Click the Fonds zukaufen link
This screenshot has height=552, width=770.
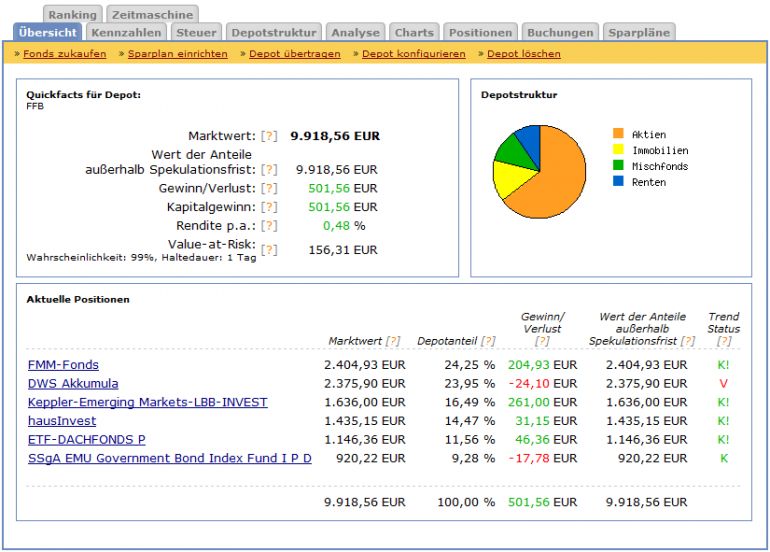pos(64,54)
